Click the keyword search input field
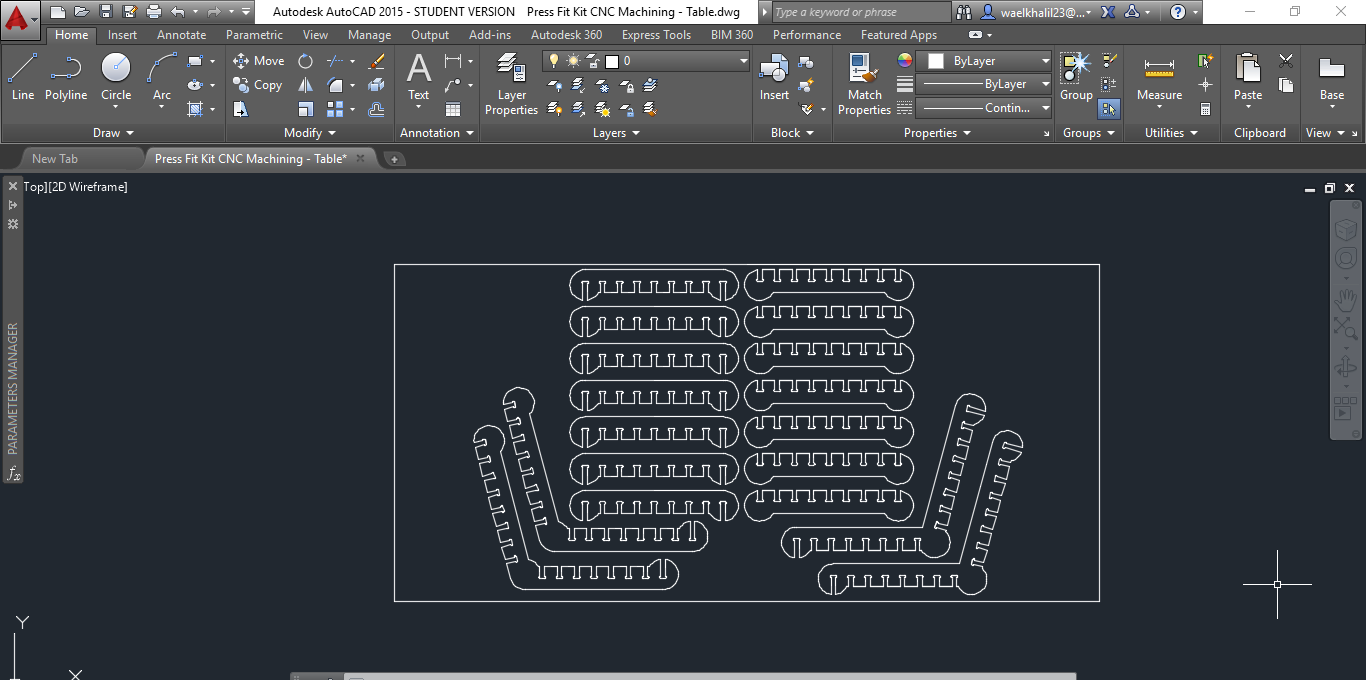The image size is (1372, 680). pyautogui.click(x=861, y=12)
